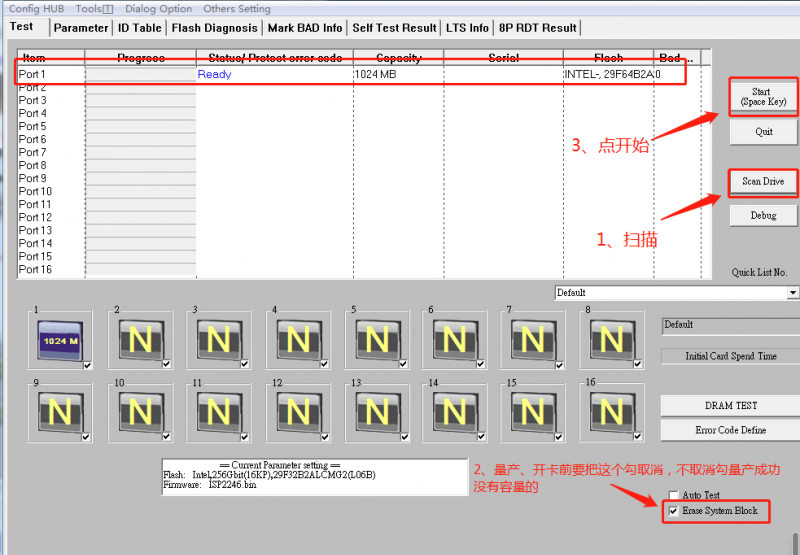The image size is (800, 555).
Task: Open the Quick List No. dropdown
Action: 792,293
